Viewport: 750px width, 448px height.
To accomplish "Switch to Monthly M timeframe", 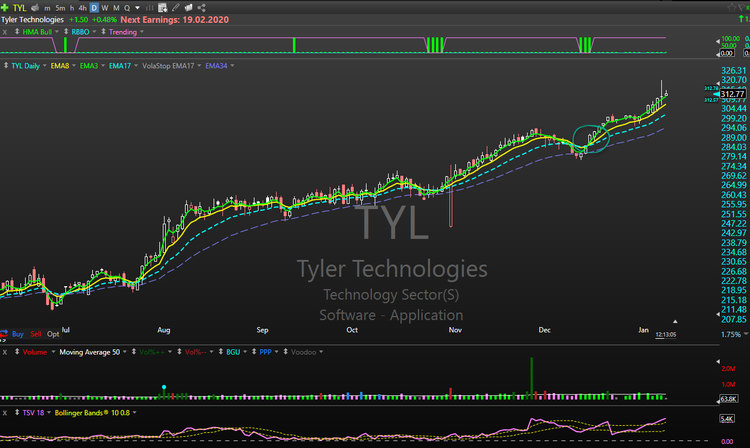I will (x=116, y=8).
